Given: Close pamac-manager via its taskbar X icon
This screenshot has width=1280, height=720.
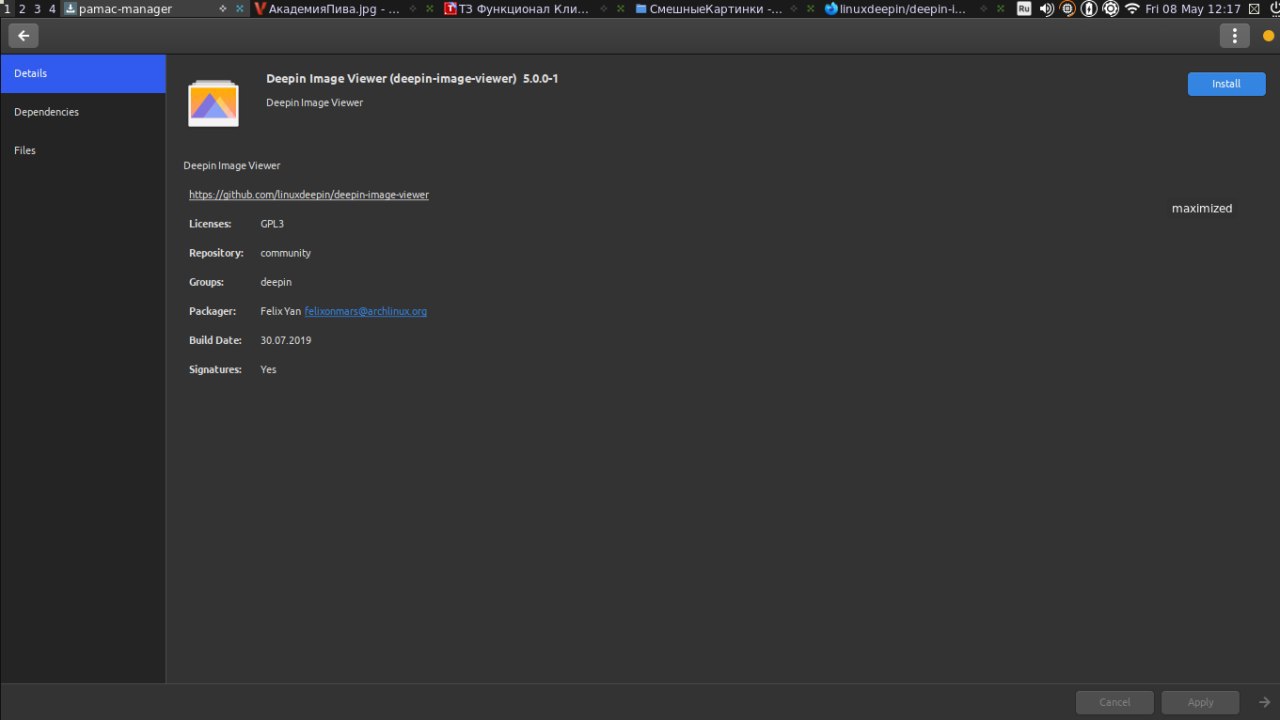Looking at the screenshot, I should (x=239, y=9).
